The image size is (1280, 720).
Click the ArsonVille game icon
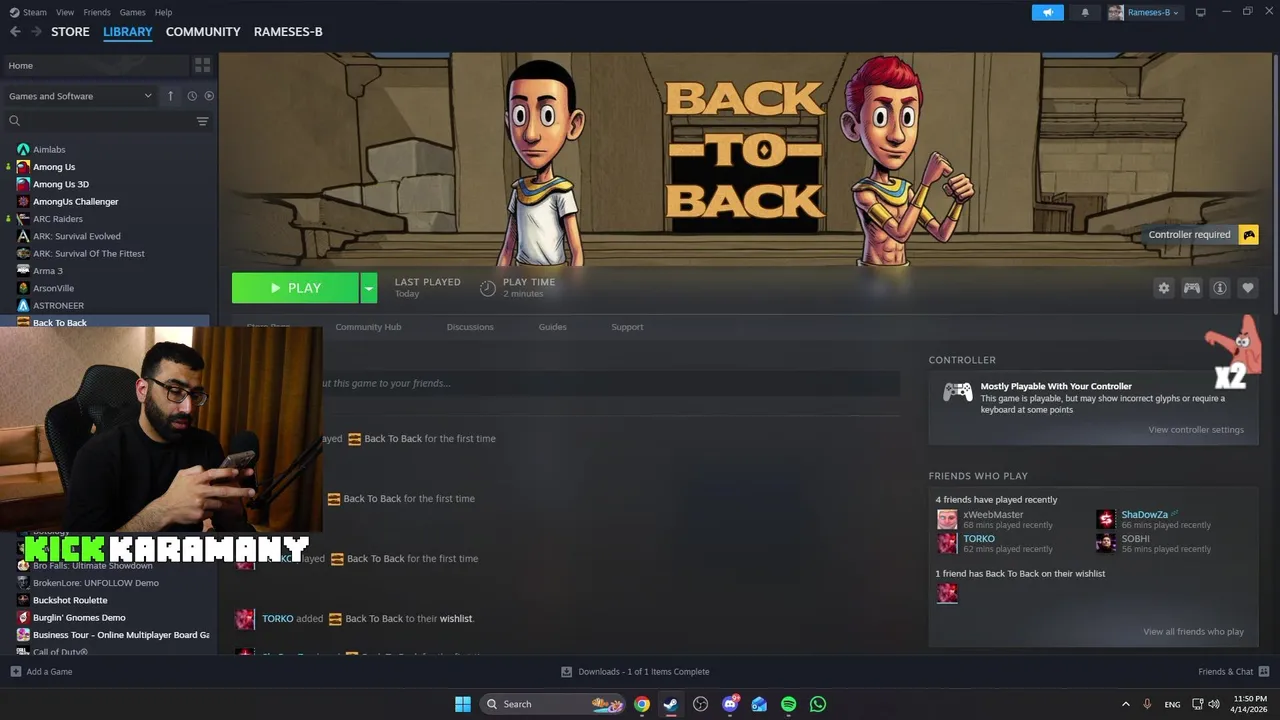23,288
